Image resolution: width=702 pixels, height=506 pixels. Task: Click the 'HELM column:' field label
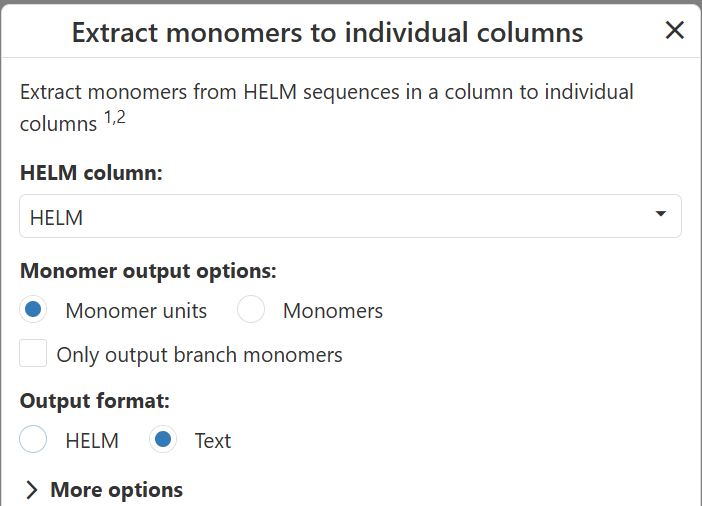click(x=91, y=172)
